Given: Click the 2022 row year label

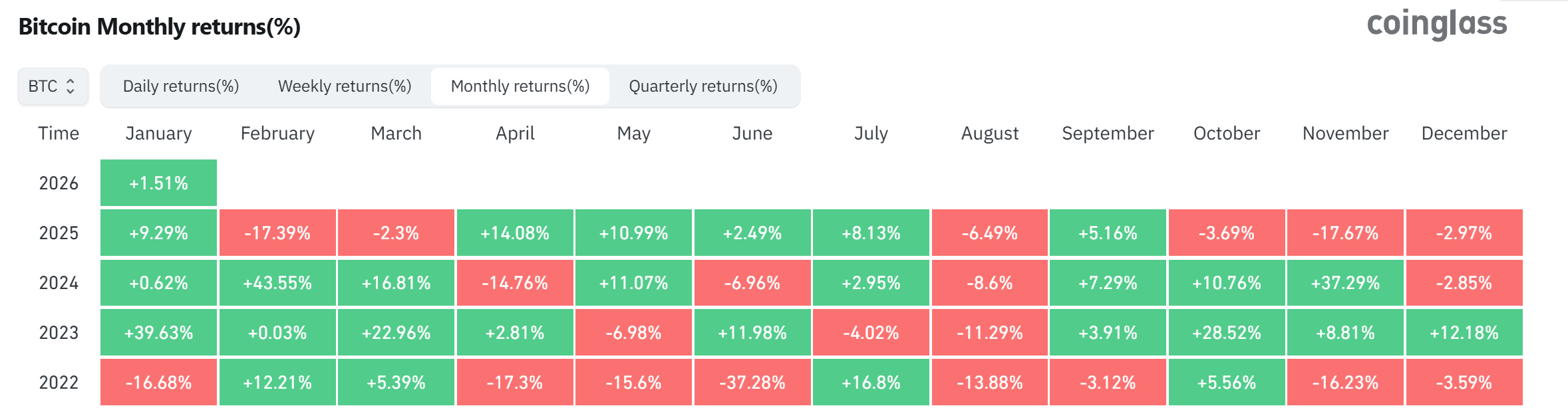Looking at the screenshot, I should pyautogui.click(x=59, y=382).
